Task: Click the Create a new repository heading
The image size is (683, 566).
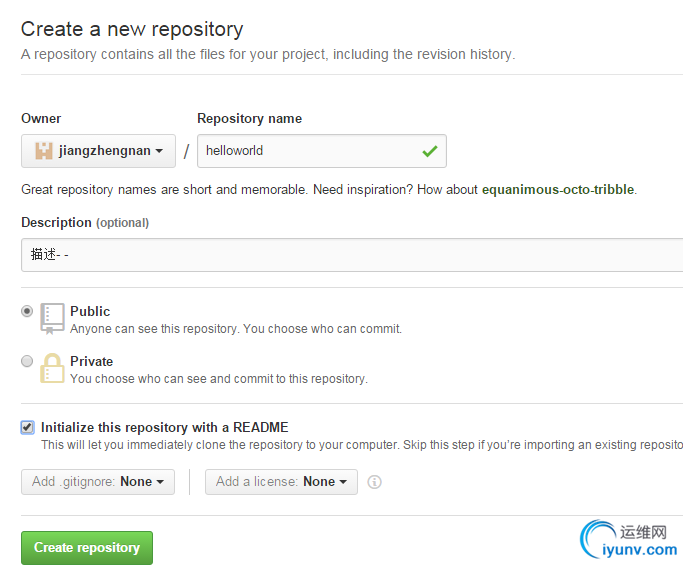Action: click(x=132, y=29)
